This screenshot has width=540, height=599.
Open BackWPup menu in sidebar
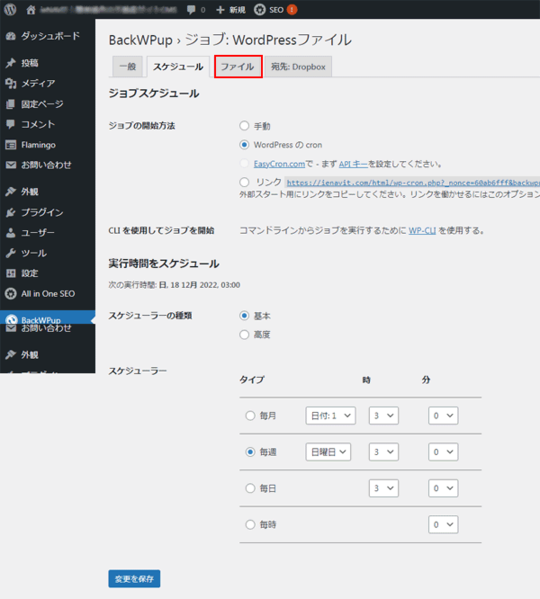47,317
